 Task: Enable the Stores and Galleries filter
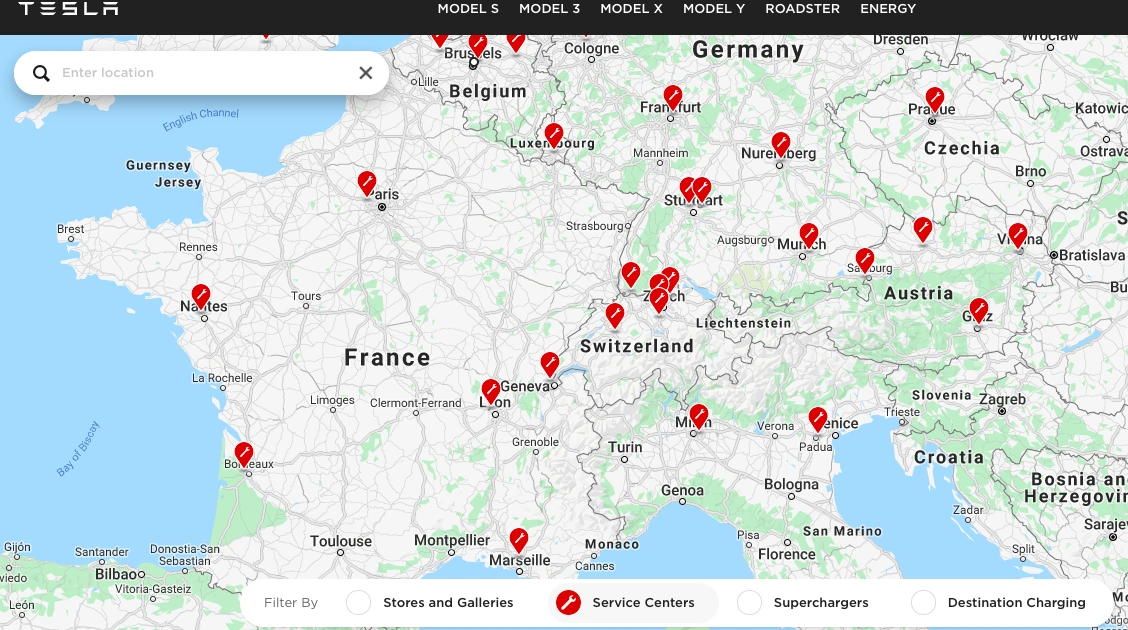point(358,603)
